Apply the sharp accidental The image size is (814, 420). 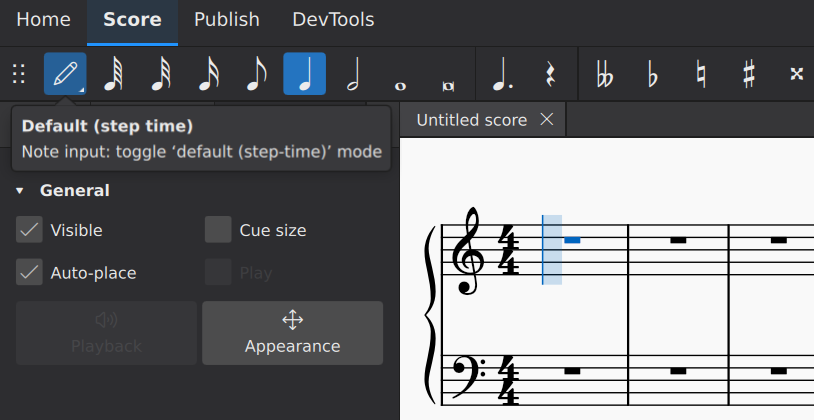click(748, 74)
